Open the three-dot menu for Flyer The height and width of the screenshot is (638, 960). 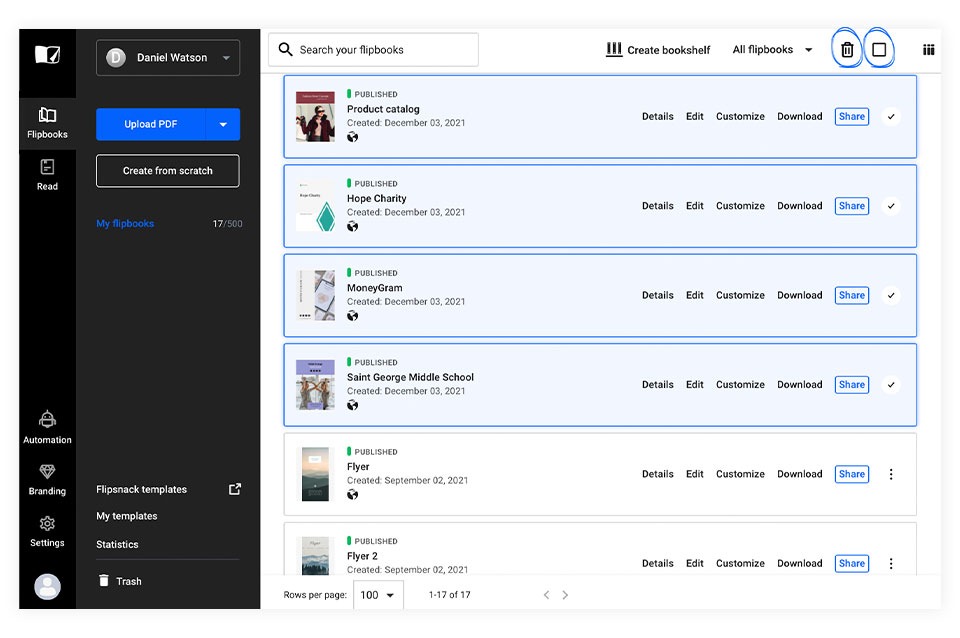click(x=891, y=474)
